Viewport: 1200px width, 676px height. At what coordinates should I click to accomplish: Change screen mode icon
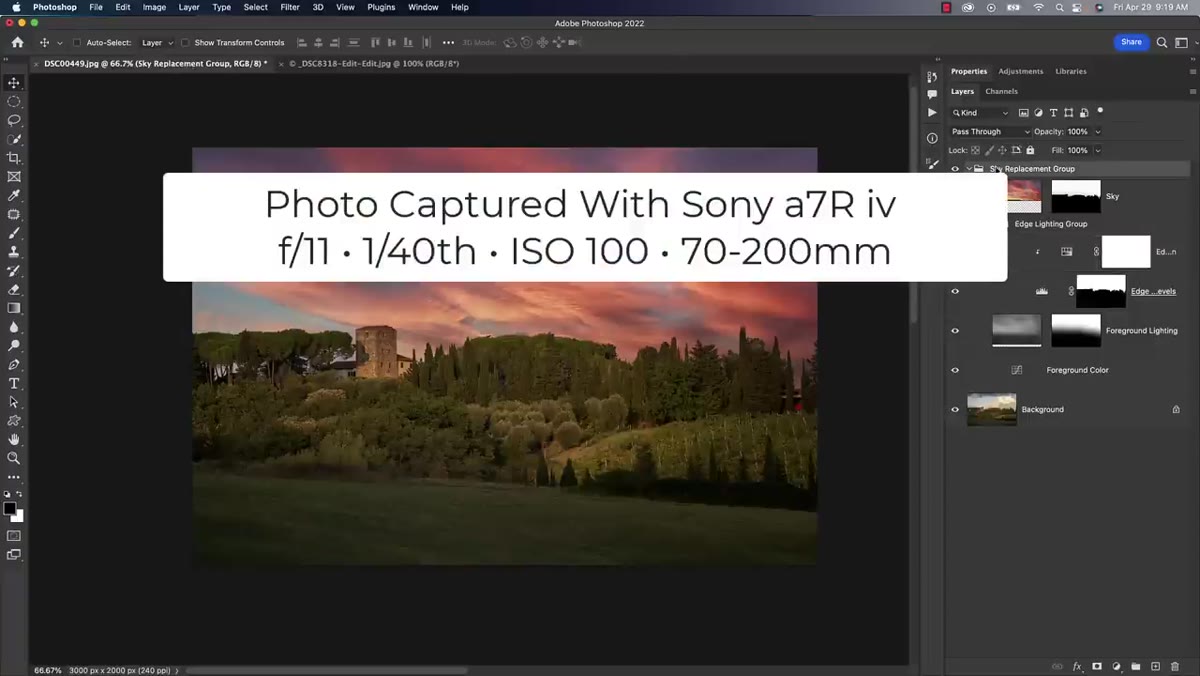14,555
